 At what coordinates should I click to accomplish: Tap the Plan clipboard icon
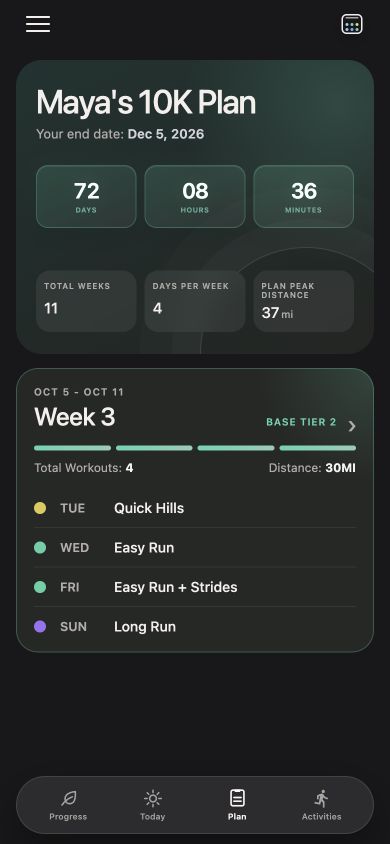pyautogui.click(x=237, y=798)
